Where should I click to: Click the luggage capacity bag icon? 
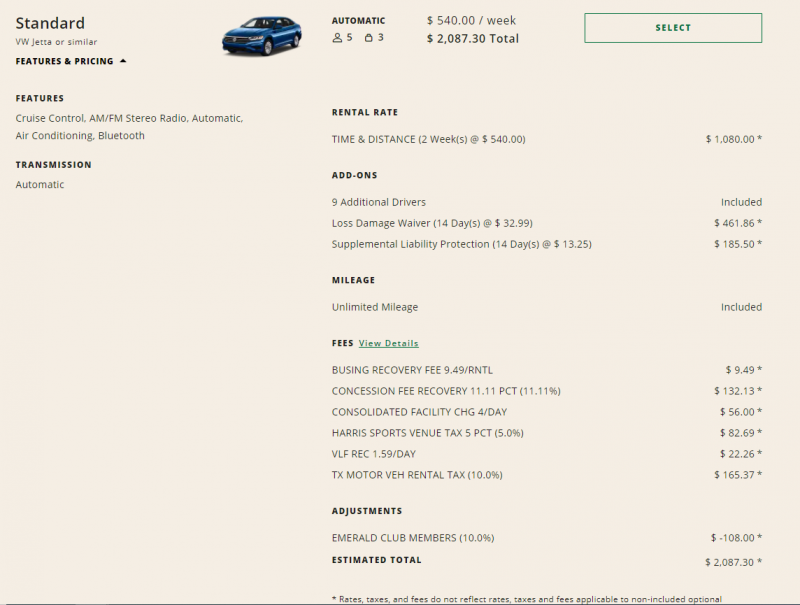(369, 38)
